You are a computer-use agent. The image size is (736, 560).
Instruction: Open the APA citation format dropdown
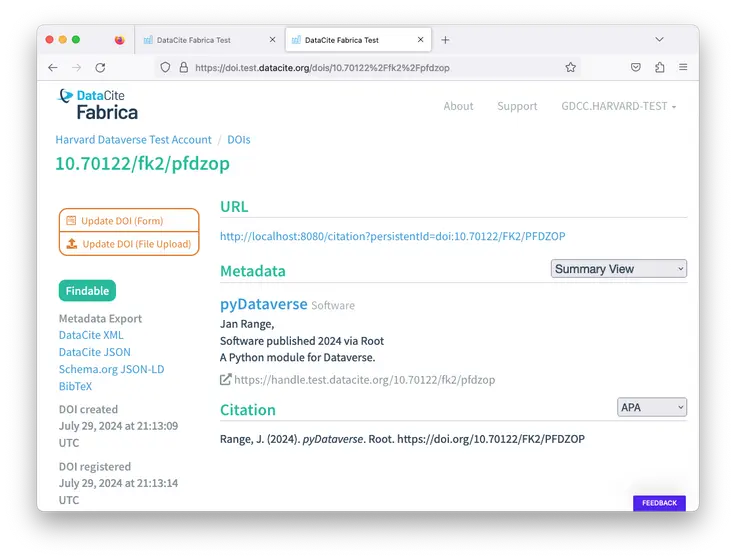point(652,407)
